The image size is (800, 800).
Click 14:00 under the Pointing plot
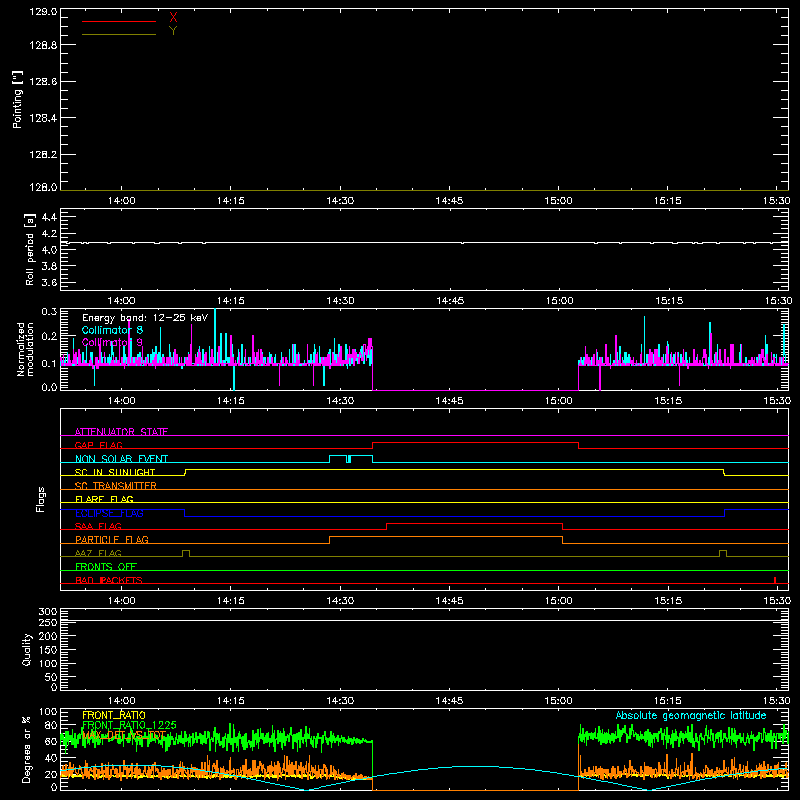(121, 201)
